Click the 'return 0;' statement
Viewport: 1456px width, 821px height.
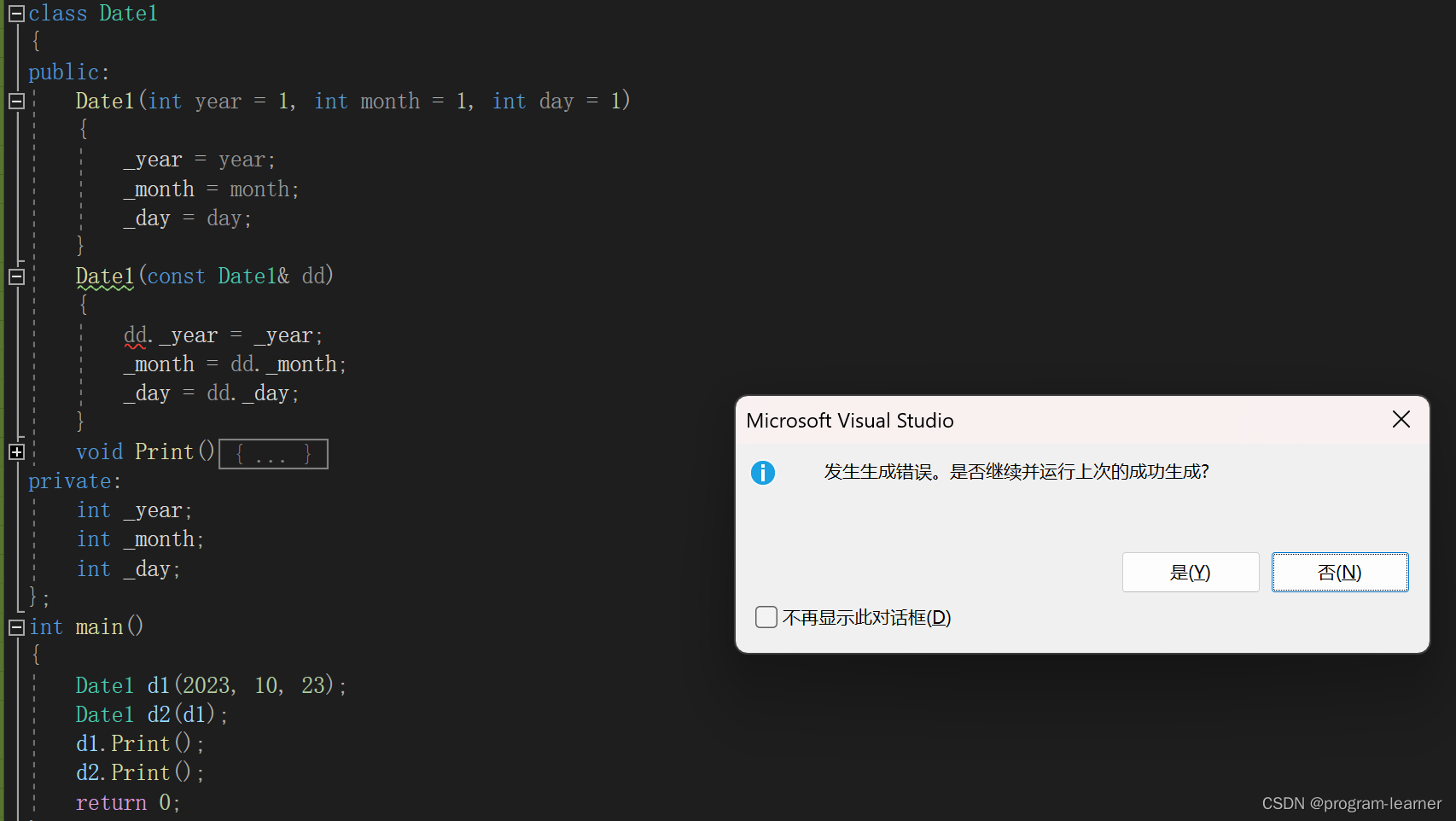point(128,802)
